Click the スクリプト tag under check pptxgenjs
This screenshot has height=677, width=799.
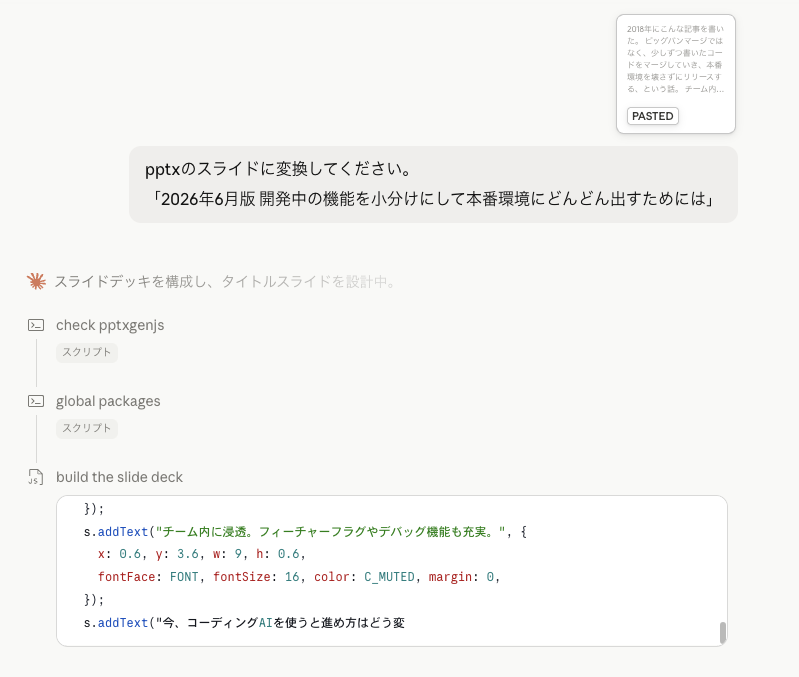(87, 352)
